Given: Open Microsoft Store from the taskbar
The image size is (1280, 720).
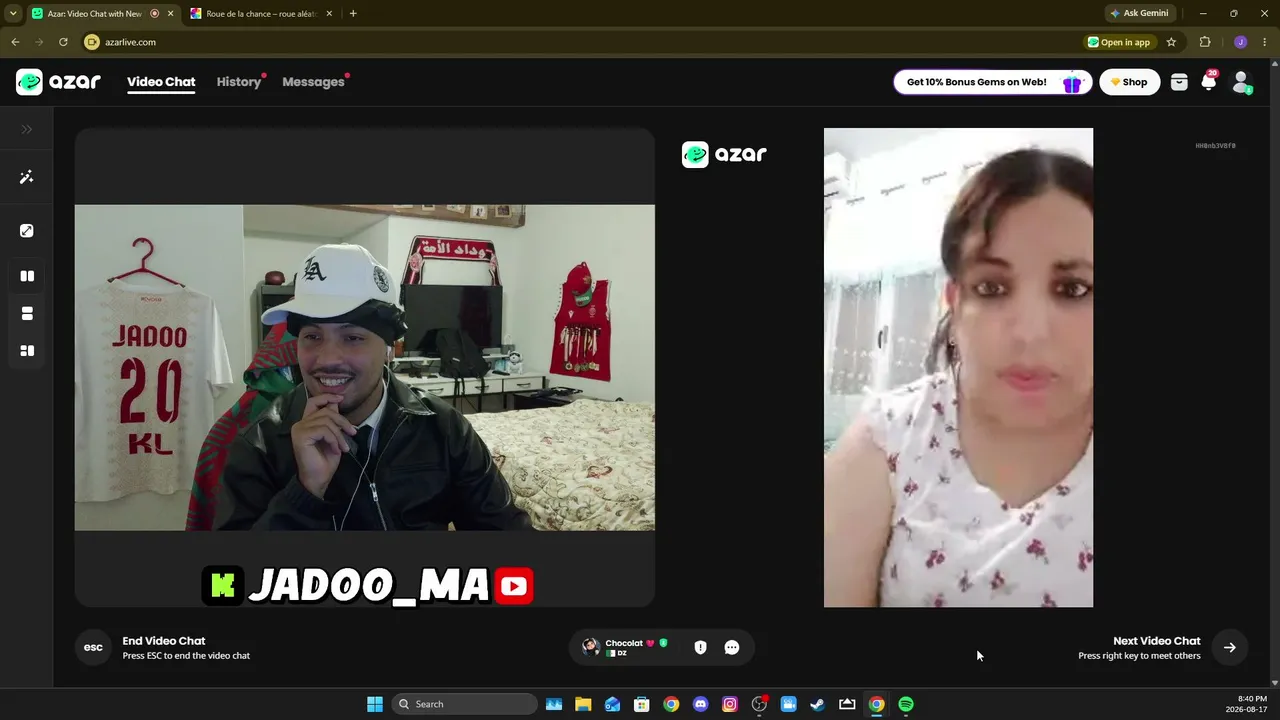Looking at the screenshot, I should click(642, 704).
